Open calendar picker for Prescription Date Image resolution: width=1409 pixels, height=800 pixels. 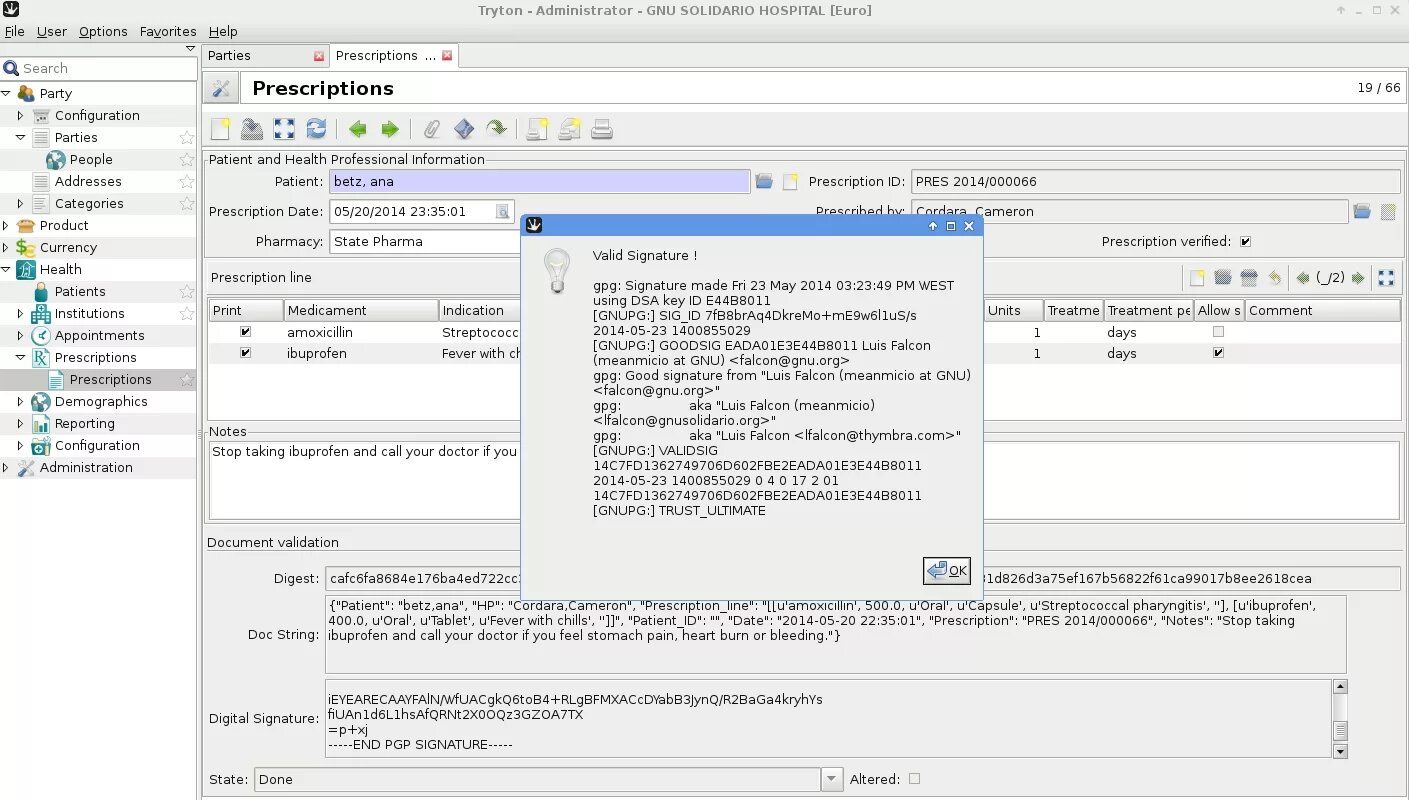coord(503,211)
